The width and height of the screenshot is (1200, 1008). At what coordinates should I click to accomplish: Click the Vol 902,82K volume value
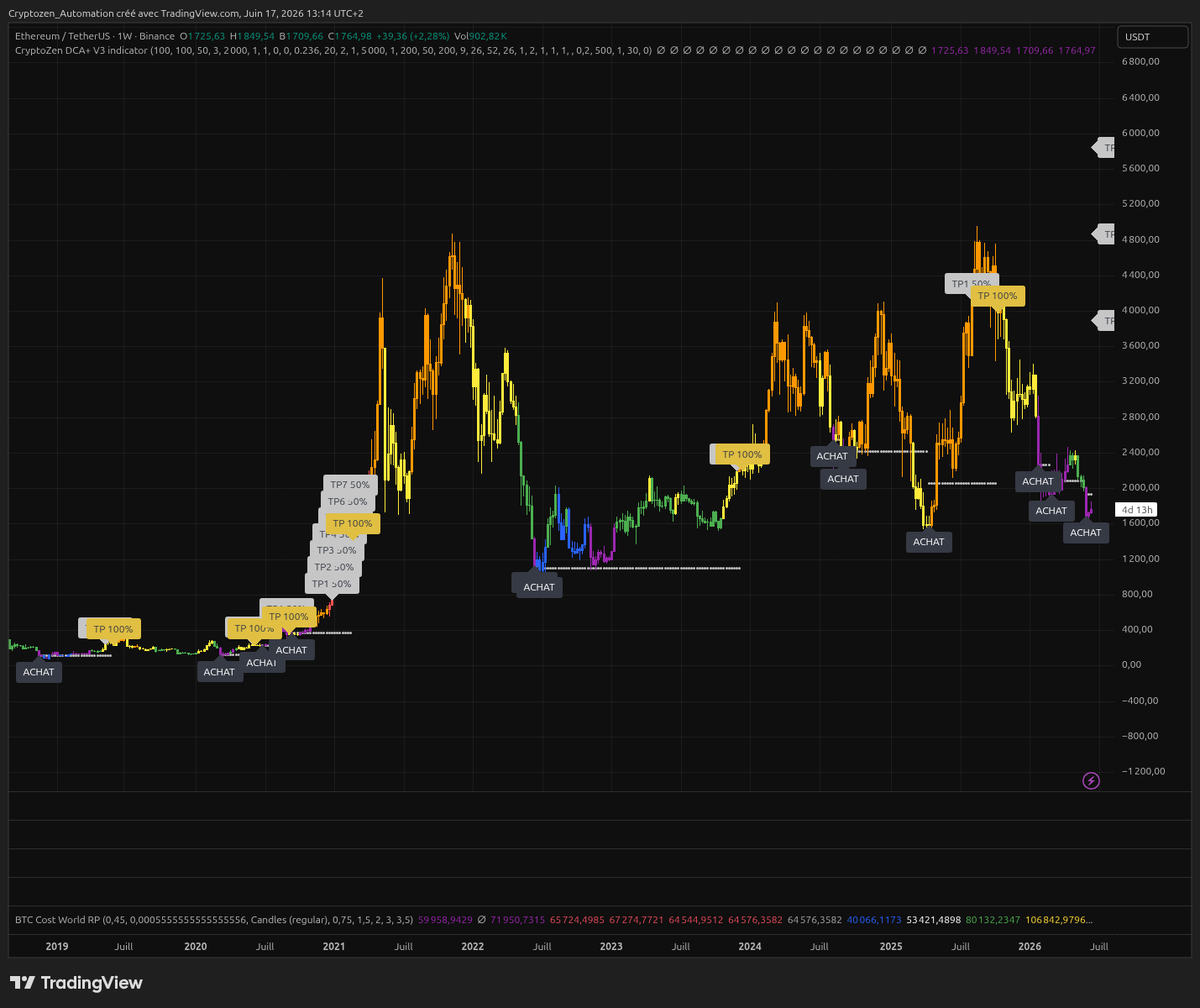[480, 36]
